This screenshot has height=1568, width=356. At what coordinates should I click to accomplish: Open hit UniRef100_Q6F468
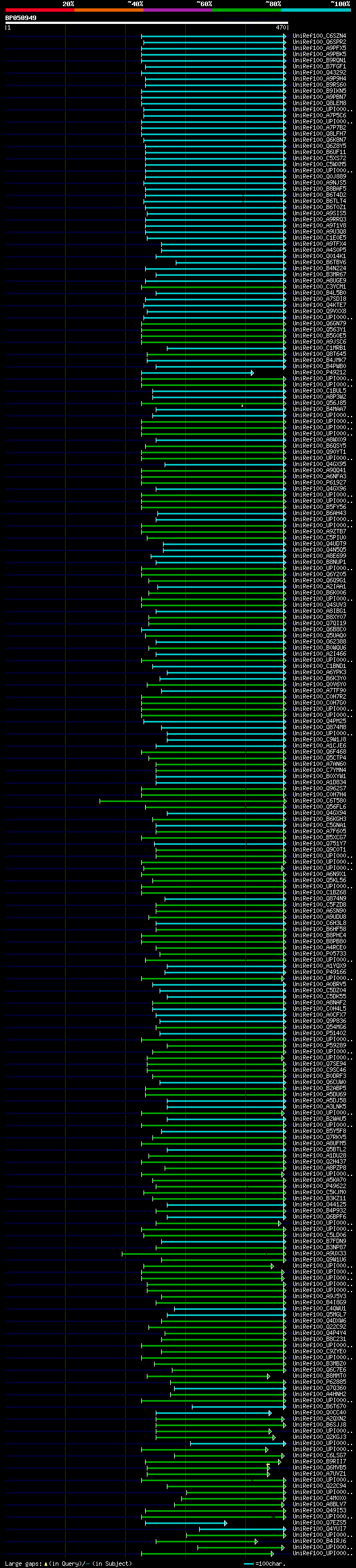(x=319, y=752)
